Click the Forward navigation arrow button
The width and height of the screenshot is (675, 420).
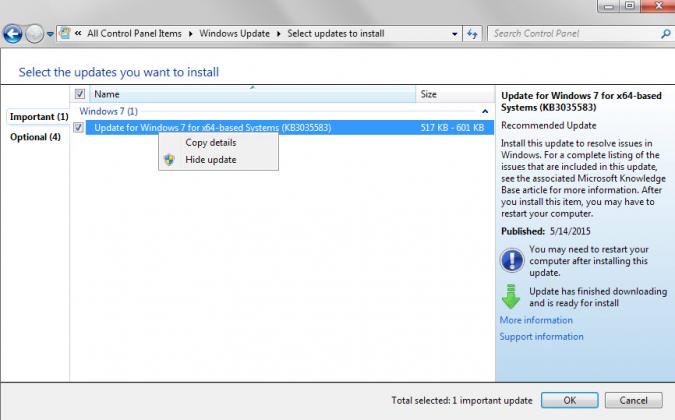click(x=35, y=34)
